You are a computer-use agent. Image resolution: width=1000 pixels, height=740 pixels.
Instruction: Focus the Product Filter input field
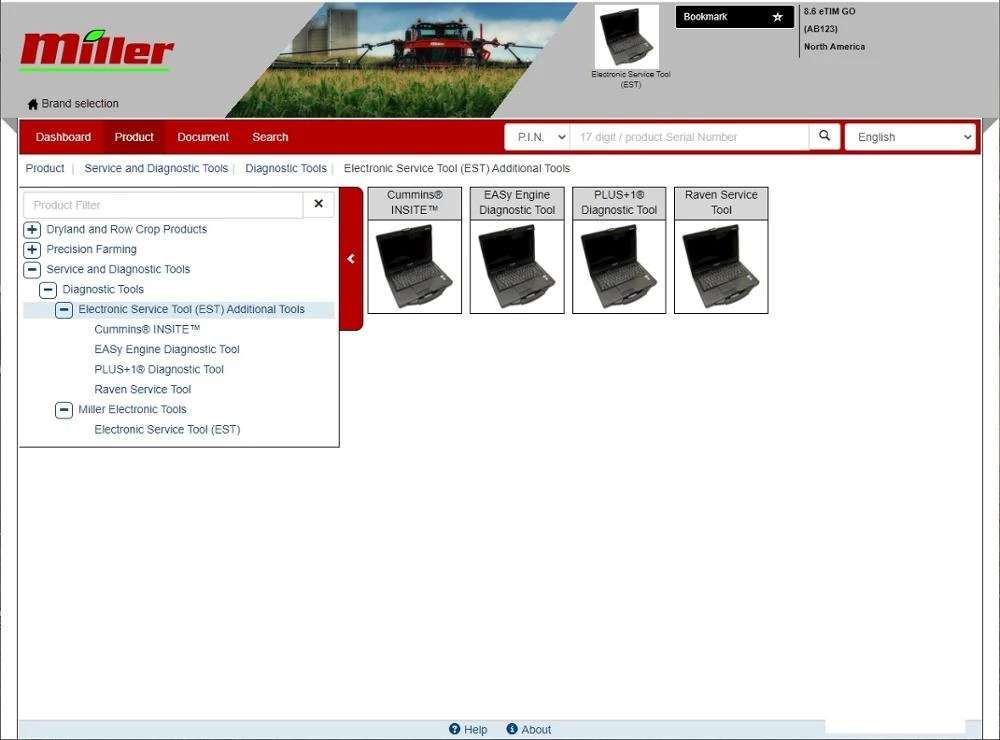pos(163,205)
